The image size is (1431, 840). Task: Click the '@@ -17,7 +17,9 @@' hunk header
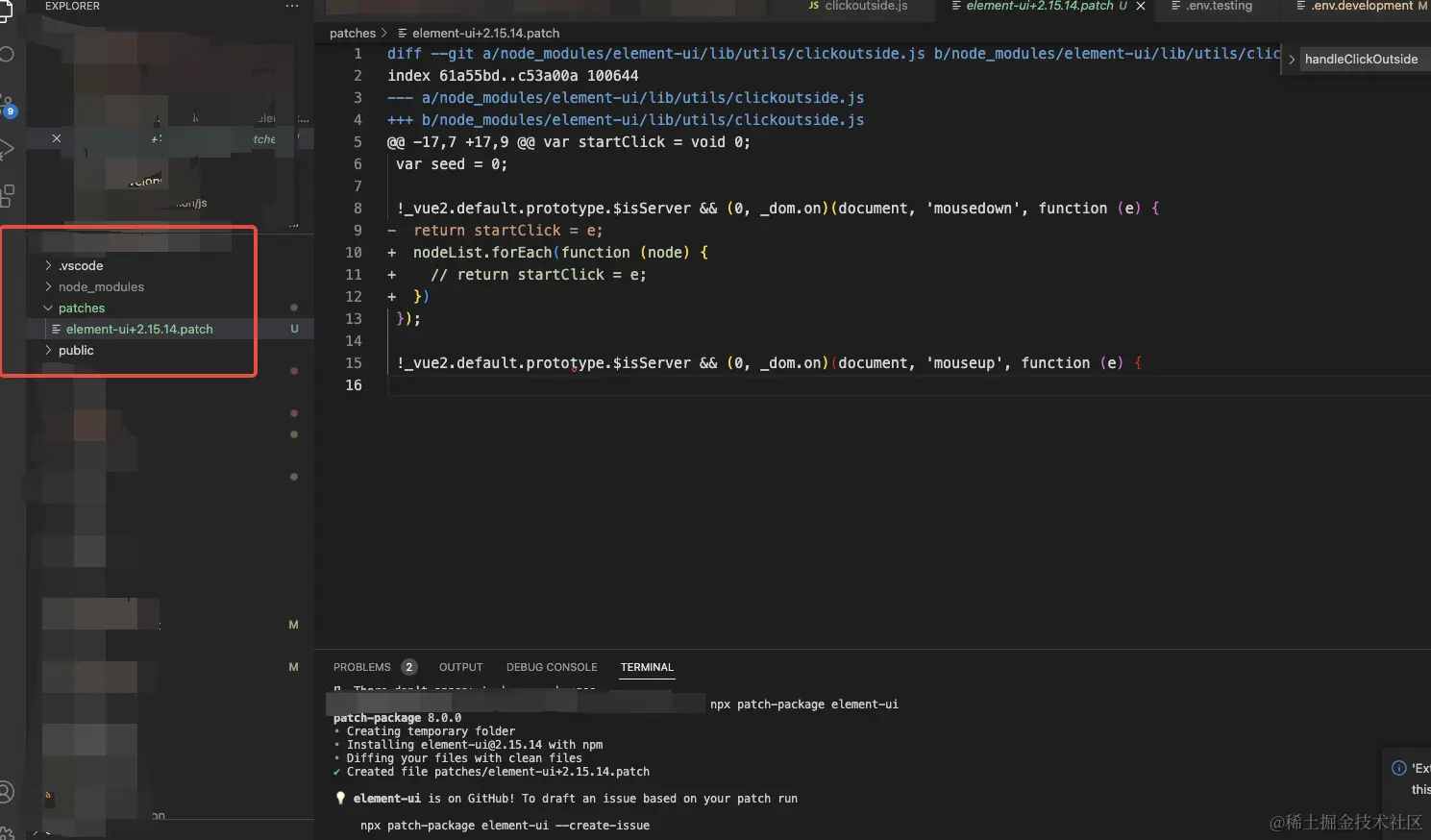(461, 142)
